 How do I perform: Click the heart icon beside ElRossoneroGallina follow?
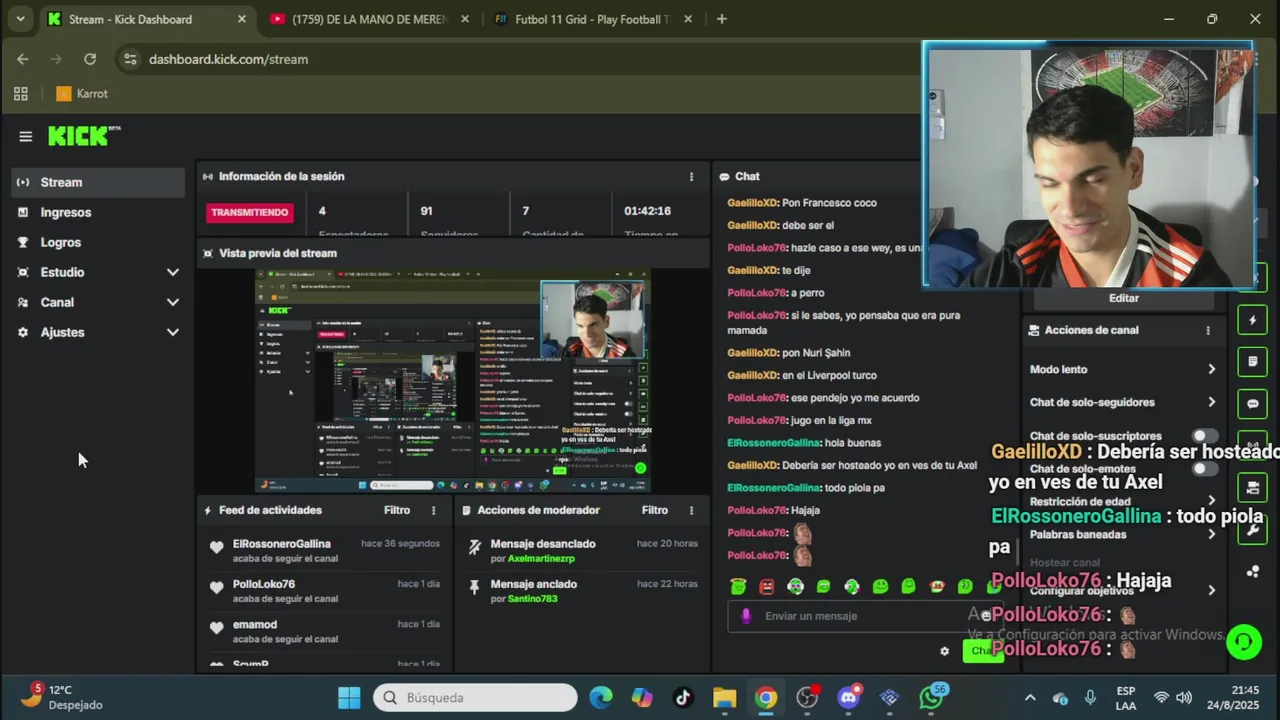tap(216, 547)
